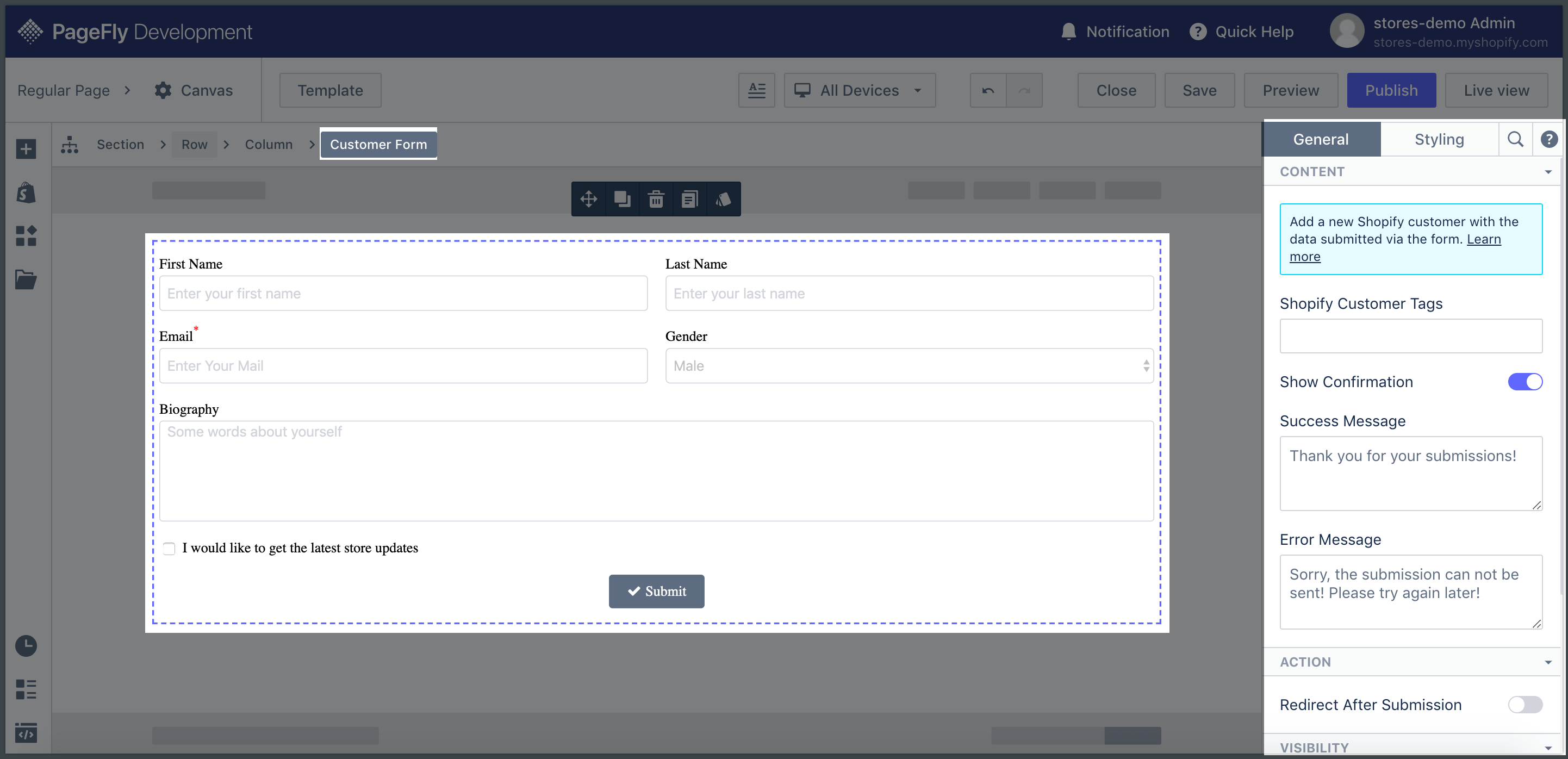Open the Gender select dropdown
Image resolution: width=1568 pixels, height=759 pixels.
pyautogui.click(x=910, y=365)
